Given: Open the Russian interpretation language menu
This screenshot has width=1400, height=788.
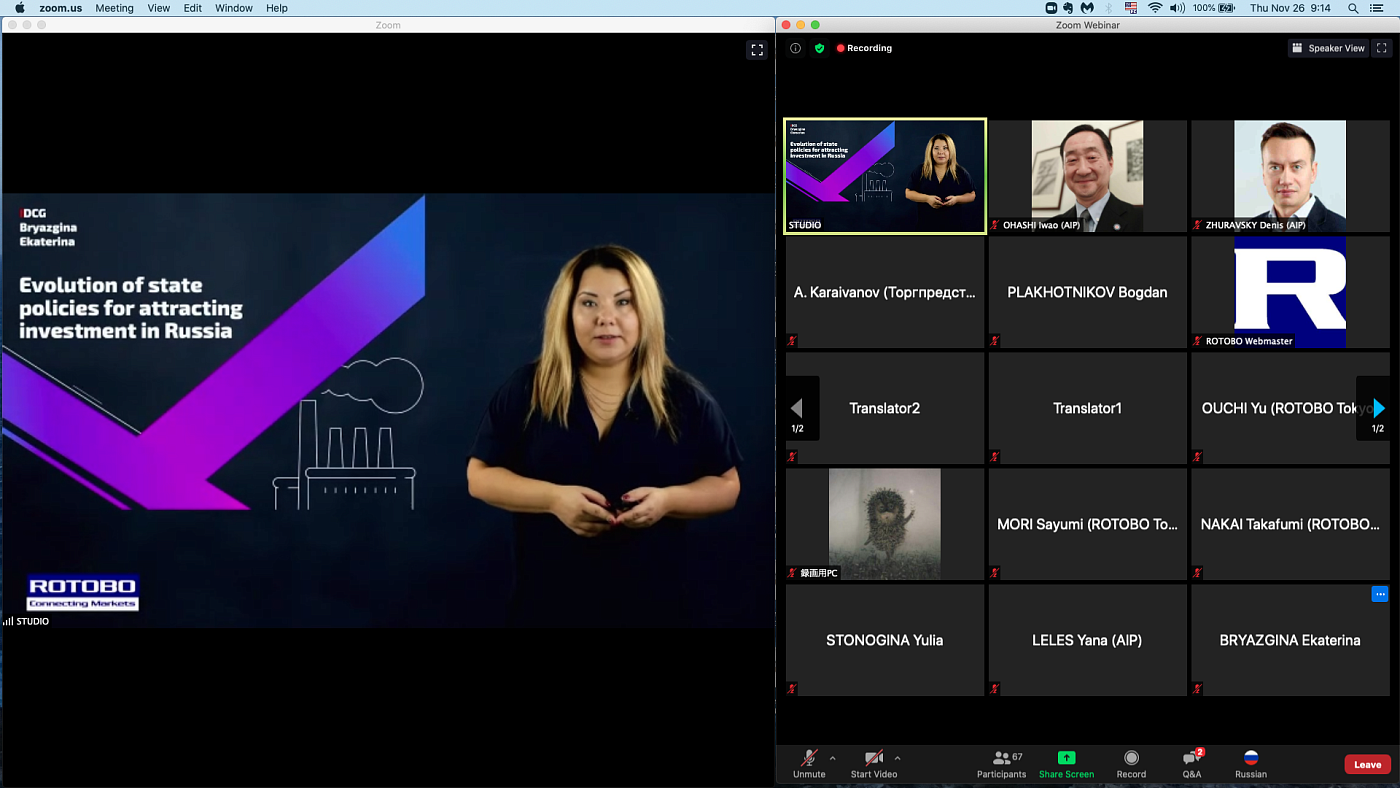Looking at the screenshot, I should tap(1250, 765).
